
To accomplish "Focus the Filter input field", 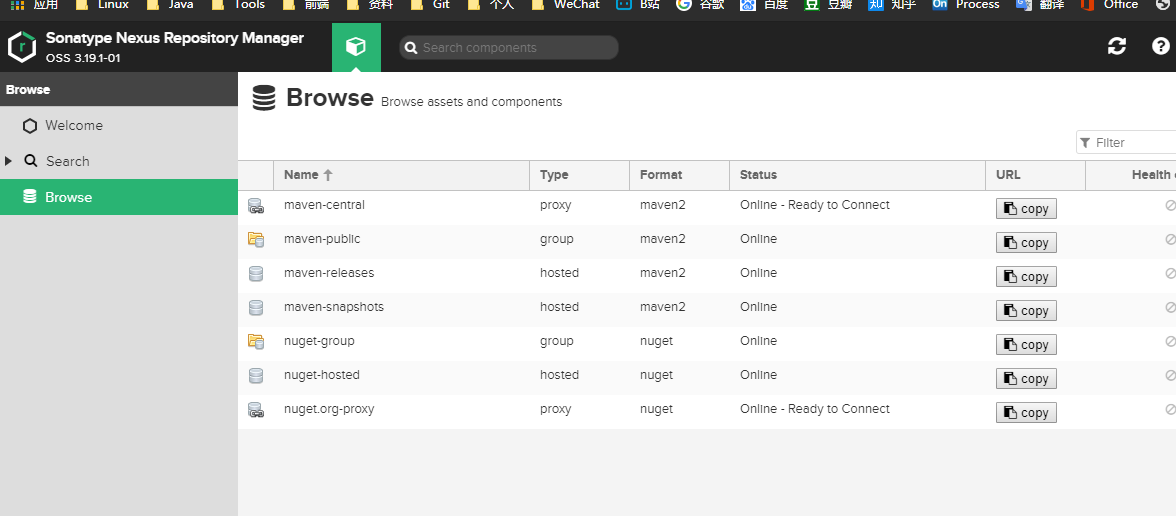I will point(1126,142).
